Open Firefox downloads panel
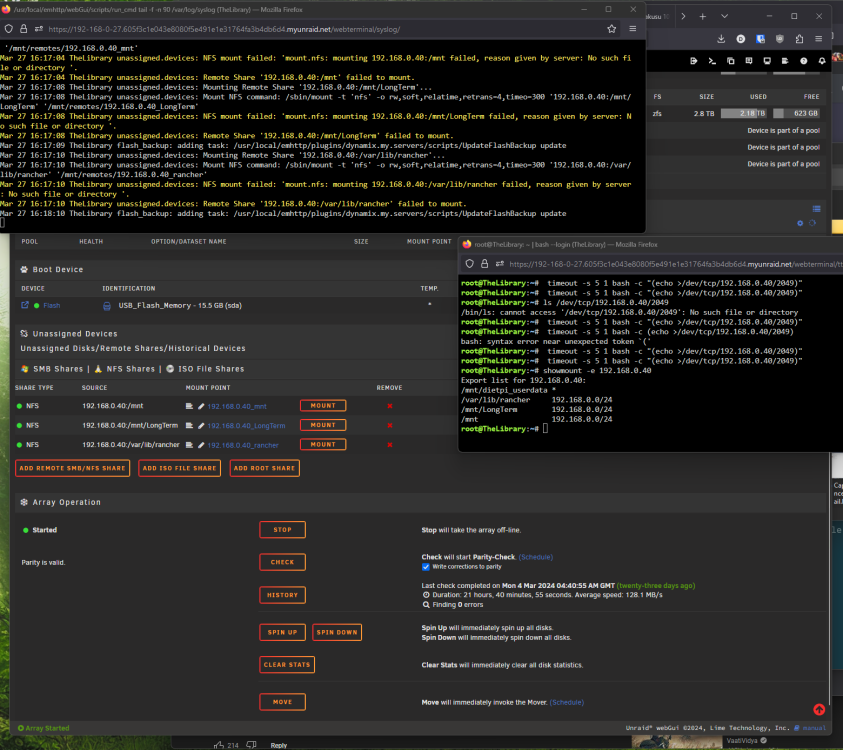This screenshot has width=843, height=750. [x=721, y=39]
